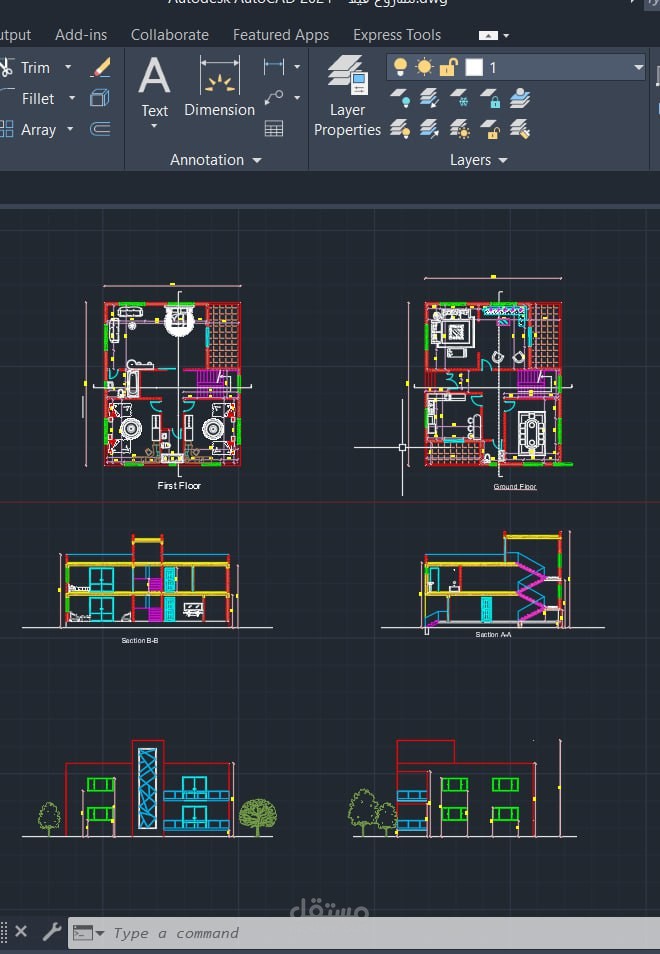Click the ribbon minimize toggle button
This screenshot has height=954, width=660.
pyautogui.click(x=488, y=35)
